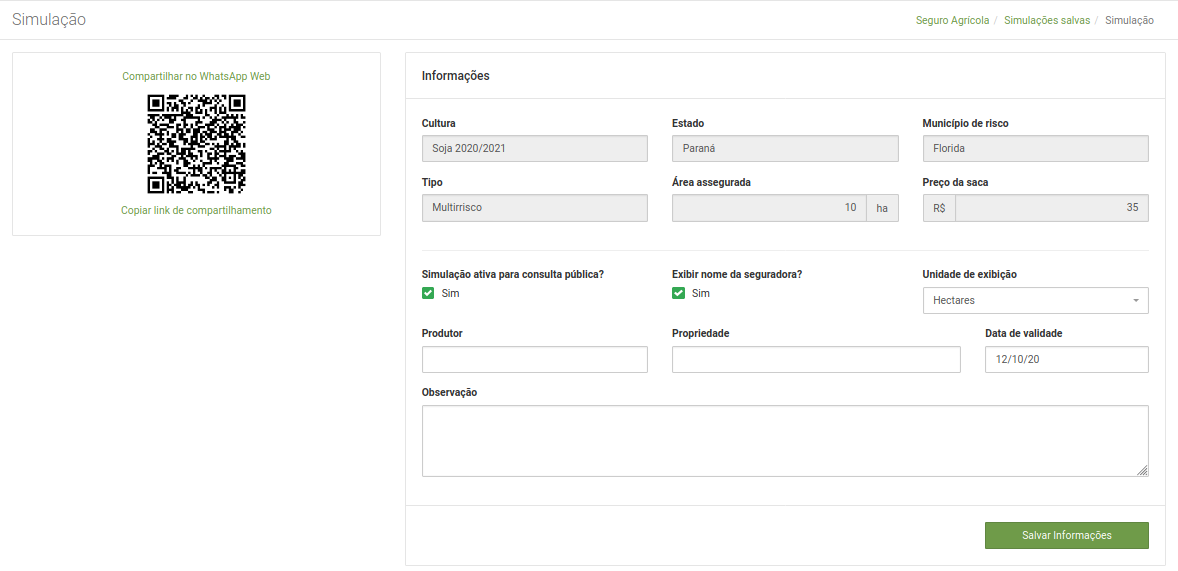This screenshot has width=1178, height=571.
Task: Click the Propriedade input field
Action: (816, 360)
